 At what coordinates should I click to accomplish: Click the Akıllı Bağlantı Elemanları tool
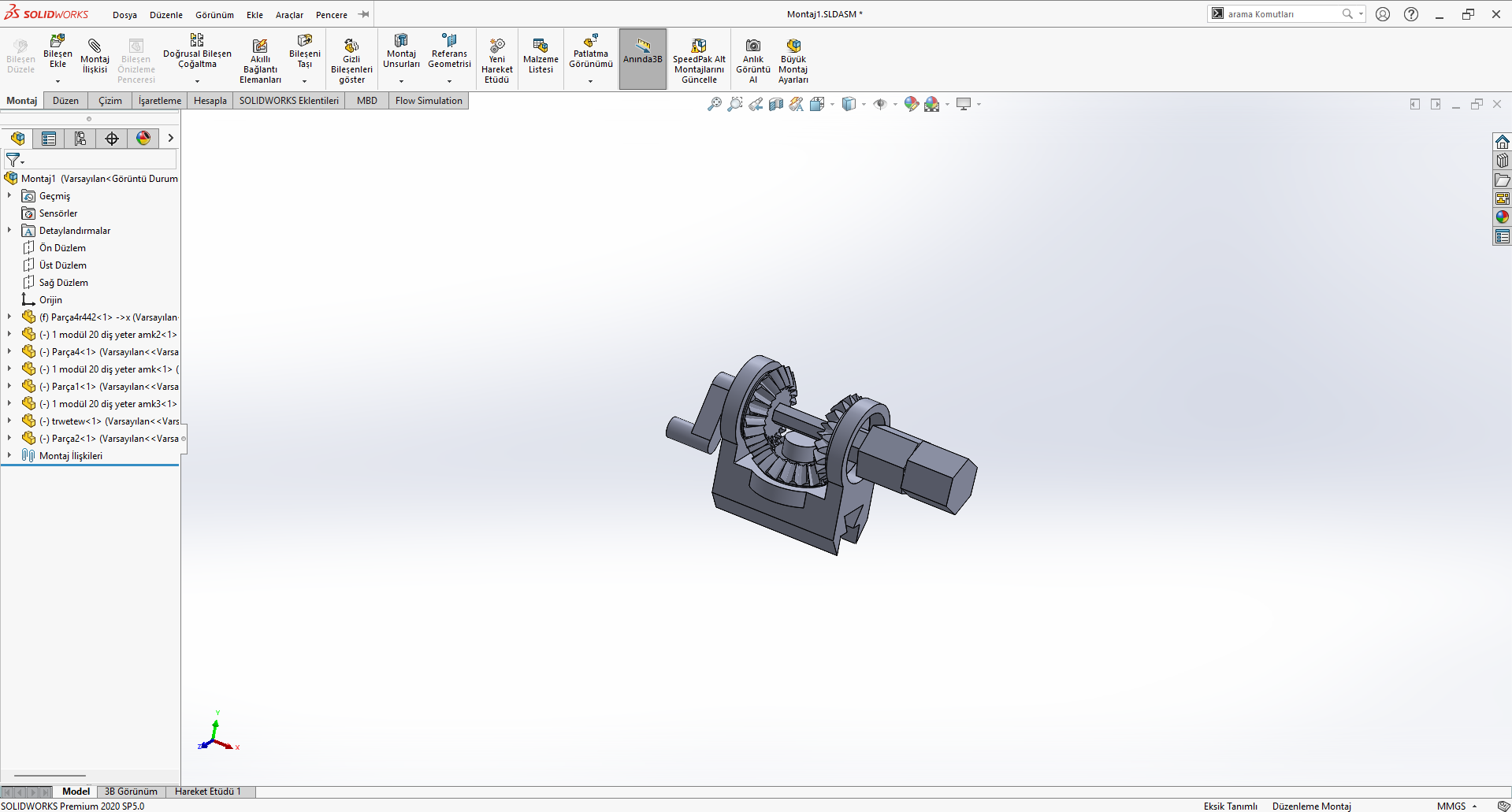click(260, 61)
